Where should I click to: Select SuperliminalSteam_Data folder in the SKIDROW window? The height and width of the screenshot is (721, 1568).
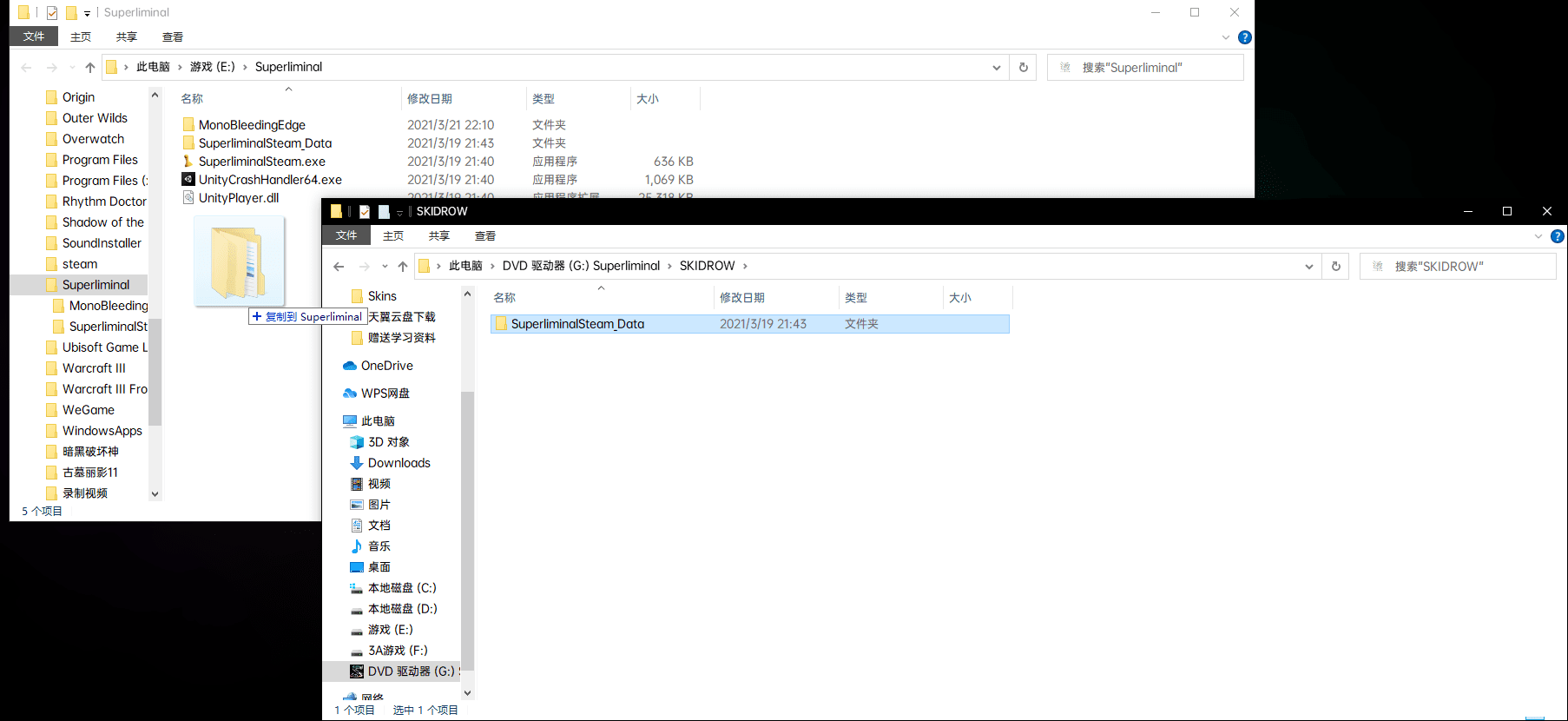[x=750, y=324]
